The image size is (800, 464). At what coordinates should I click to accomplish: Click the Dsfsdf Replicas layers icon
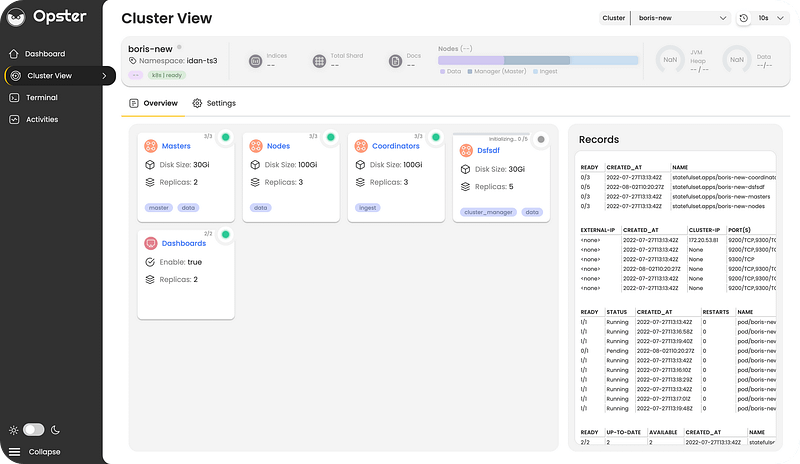pos(465,186)
